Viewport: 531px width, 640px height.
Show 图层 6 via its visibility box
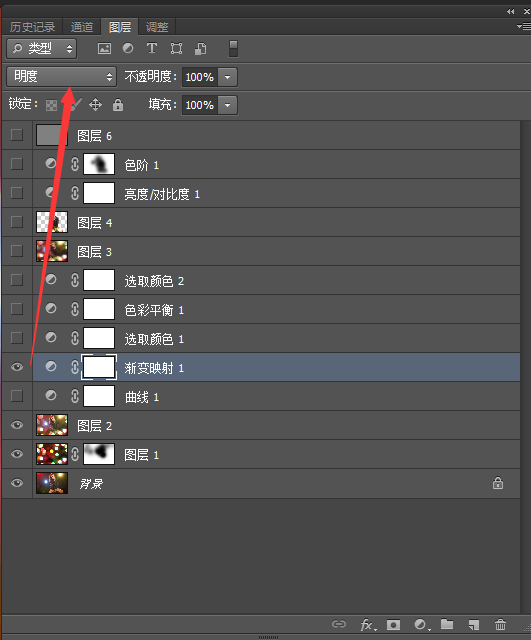click(x=17, y=135)
